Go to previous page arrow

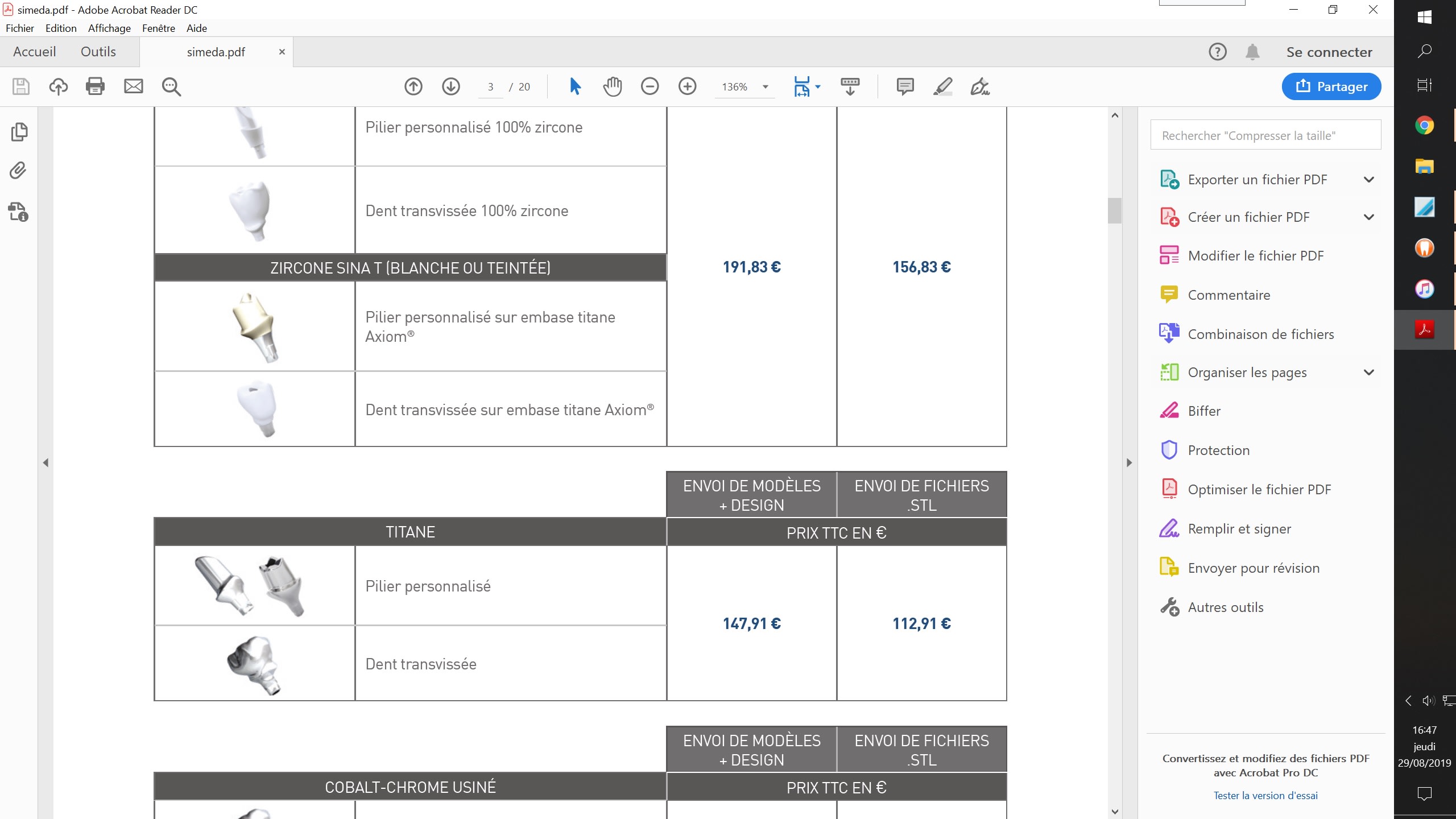(x=413, y=86)
